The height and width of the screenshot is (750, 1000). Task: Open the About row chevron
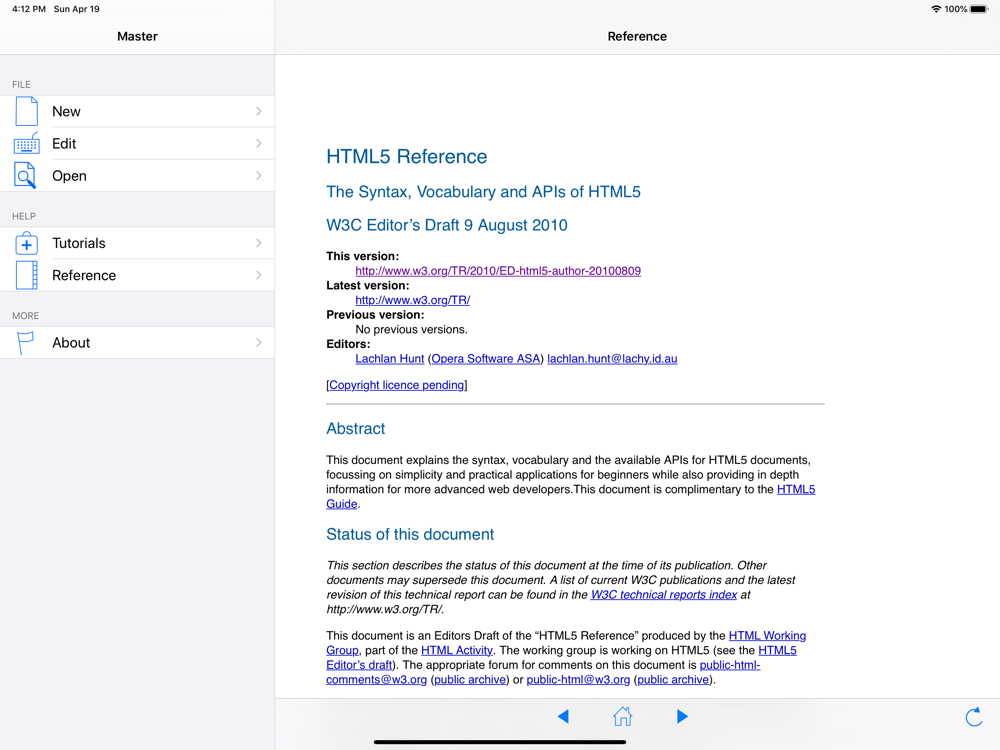pos(258,342)
